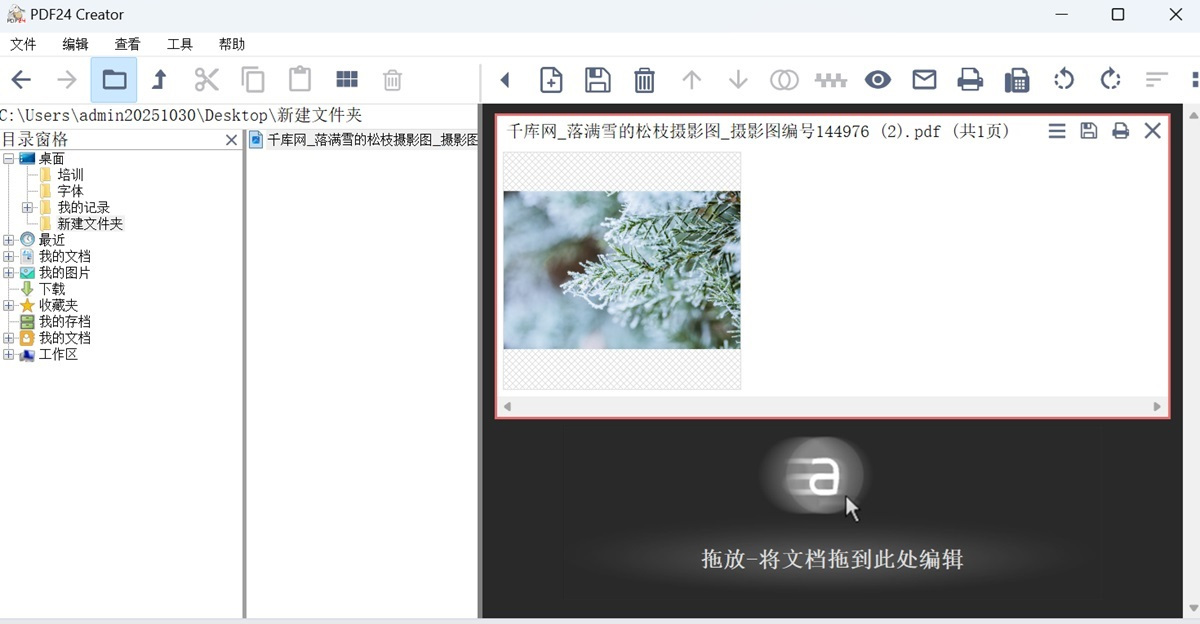Close the 千库网 PDF document
Viewport: 1200px width, 624px height.
pyautogui.click(x=1152, y=130)
